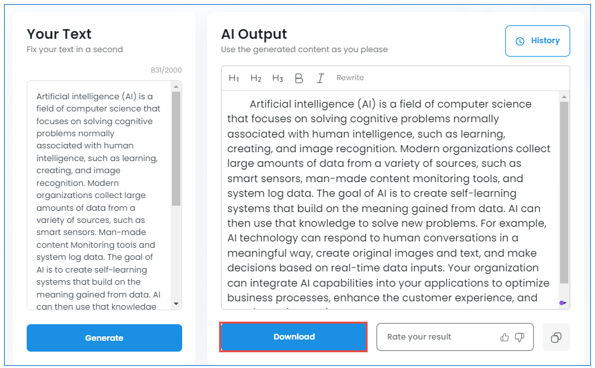This screenshot has width=595, height=368.
Task: Click the up arrow of the Your Text scrollbar
Action: click(x=176, y=87)
